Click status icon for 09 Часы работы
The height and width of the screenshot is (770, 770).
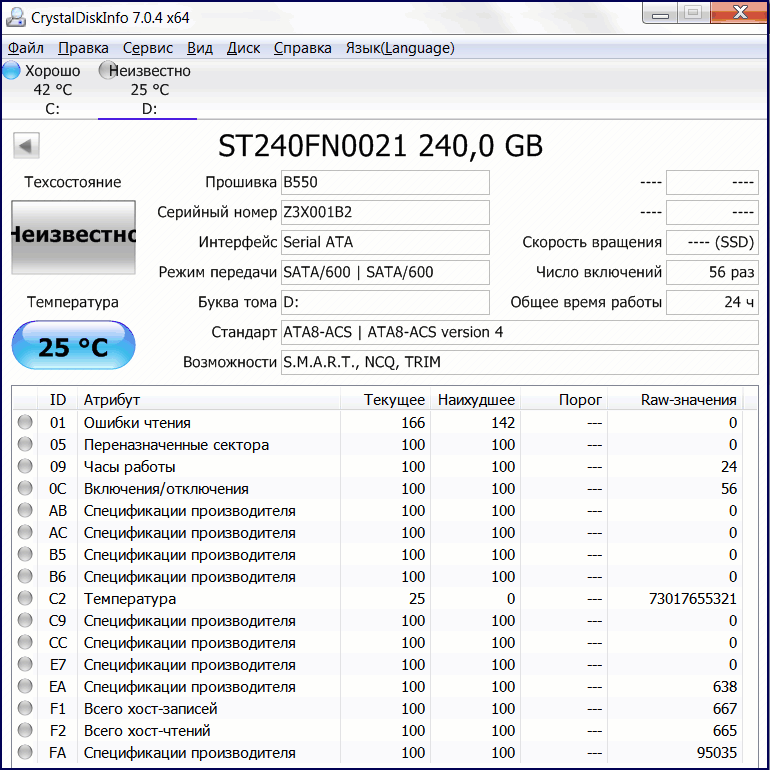(25, 466)
